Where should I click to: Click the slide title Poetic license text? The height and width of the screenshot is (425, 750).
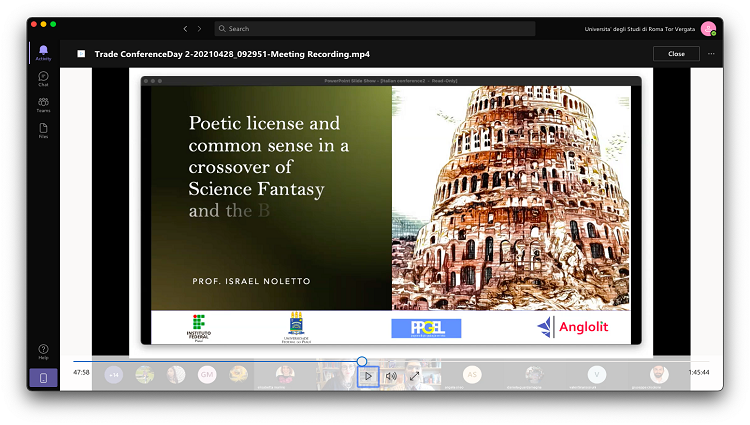268,166
